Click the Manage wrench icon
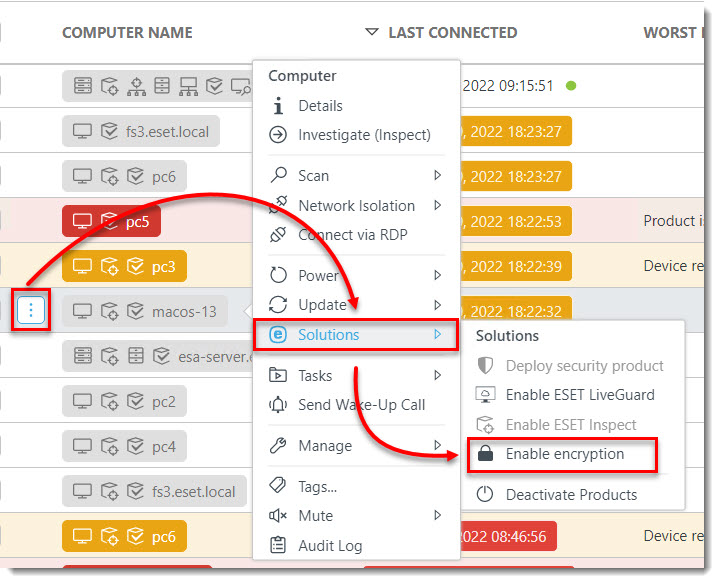Viewport: 719px width, 583px height. pos(278,445)
